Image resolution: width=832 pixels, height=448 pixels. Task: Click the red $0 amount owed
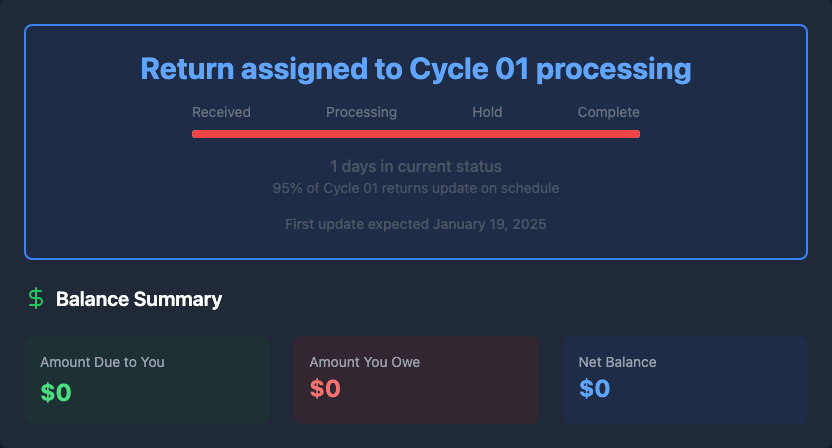click(325, 389)
